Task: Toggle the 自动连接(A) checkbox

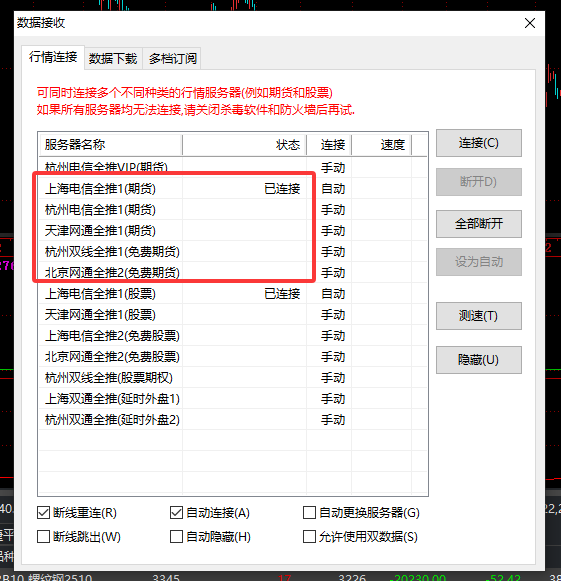Action: pyautogui.click(x=210, y=513)
